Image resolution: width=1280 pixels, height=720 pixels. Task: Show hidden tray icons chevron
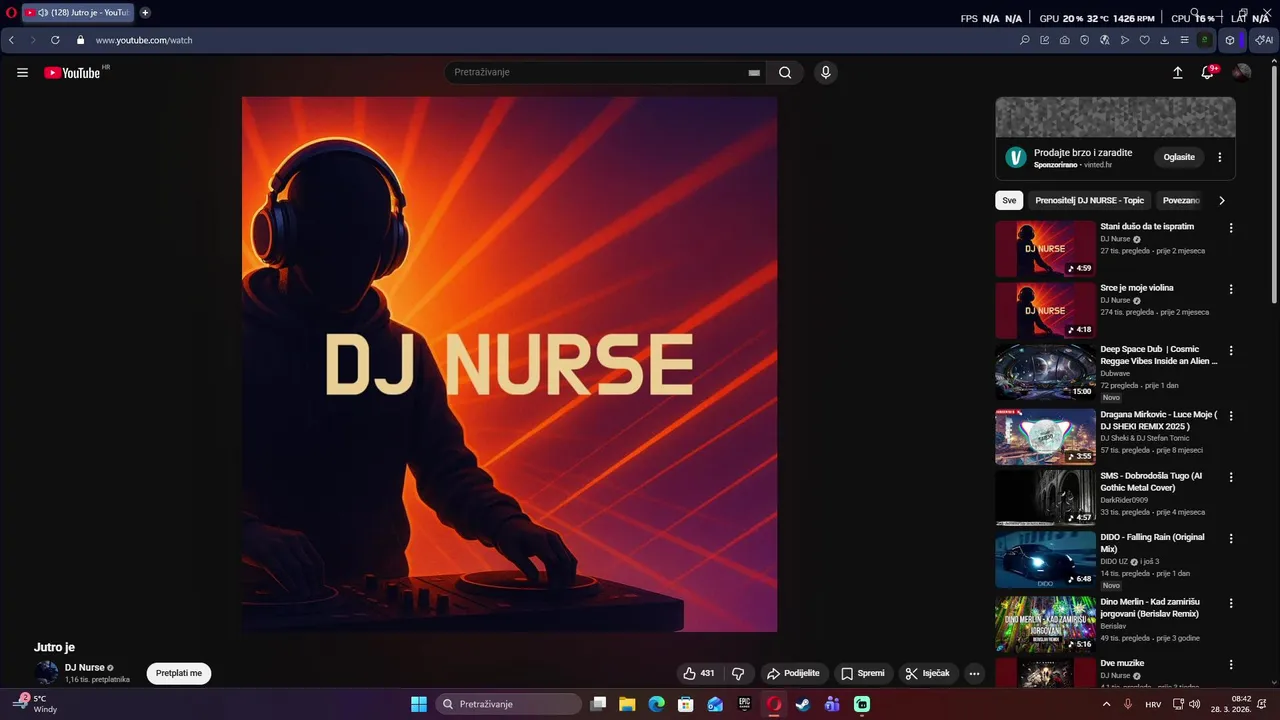point(1105,704)
